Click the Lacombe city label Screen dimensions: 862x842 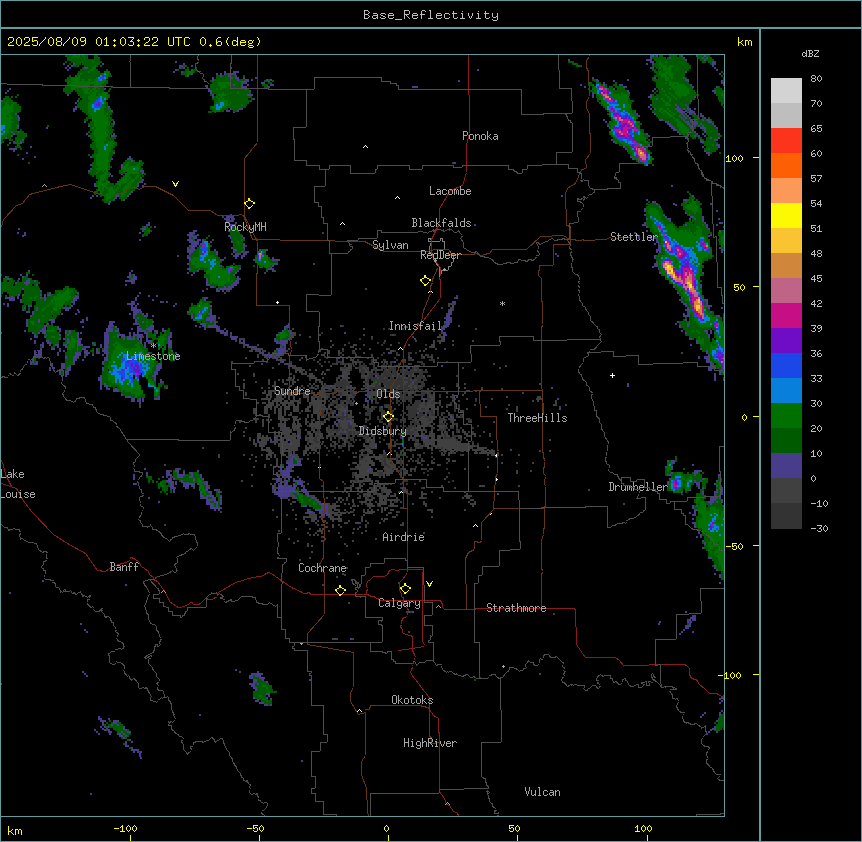pyautogui.click(x=450, y=191)
